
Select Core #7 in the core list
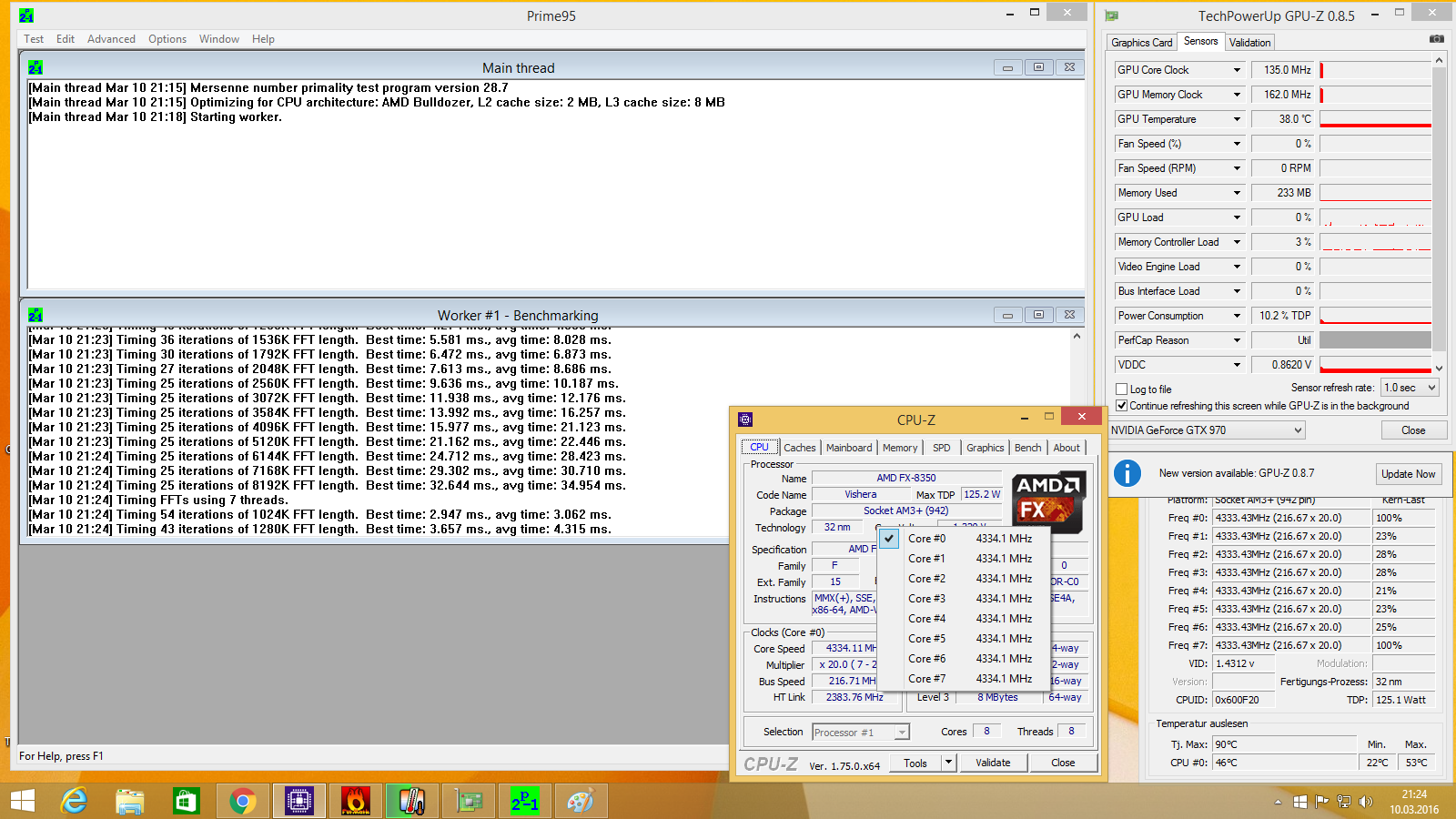click(964, 679)
